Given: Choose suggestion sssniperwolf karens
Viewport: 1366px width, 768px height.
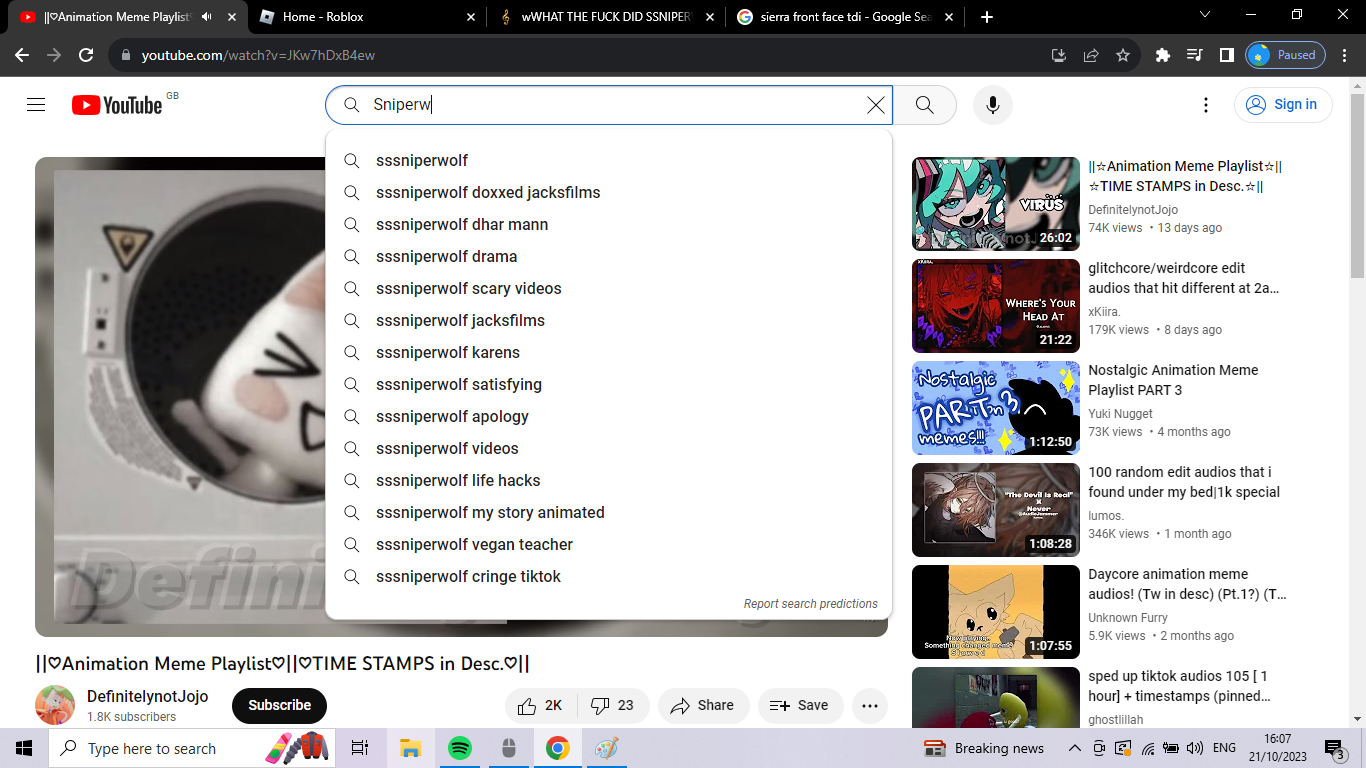Looking at the screenshot, I should click(609, 352).
